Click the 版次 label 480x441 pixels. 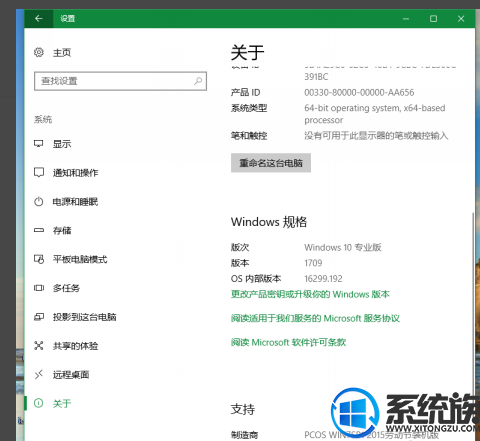click(x=240, y=247)
